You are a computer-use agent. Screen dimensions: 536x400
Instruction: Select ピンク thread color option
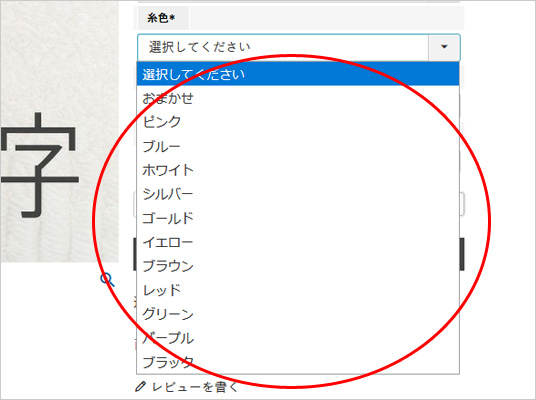point(298,122)
